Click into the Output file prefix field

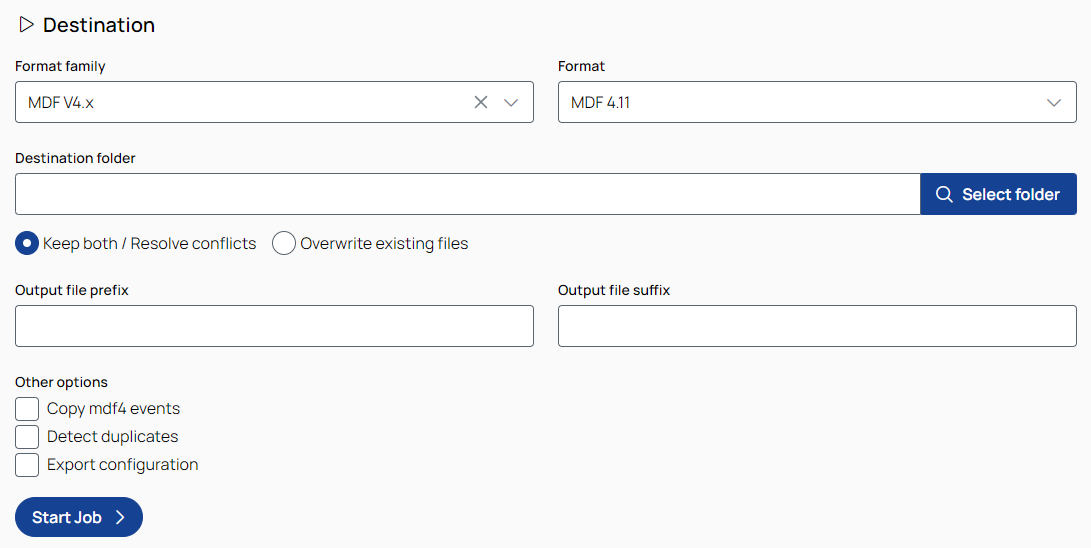coord(274,326)
